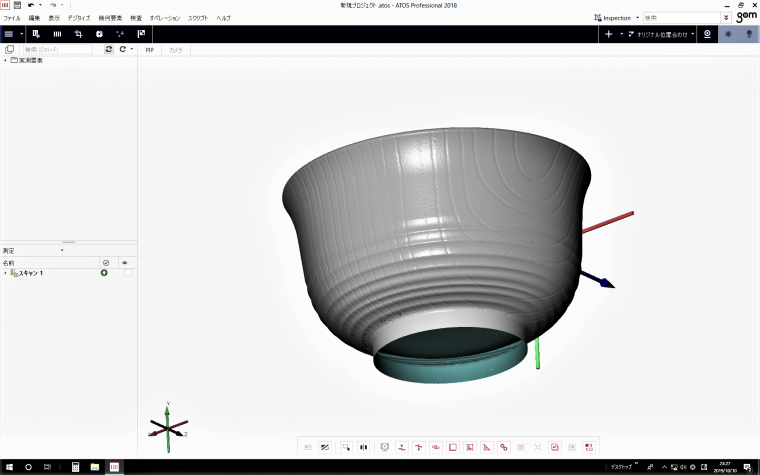Click the camera view icon in top-right toolbar

point(708,34)
